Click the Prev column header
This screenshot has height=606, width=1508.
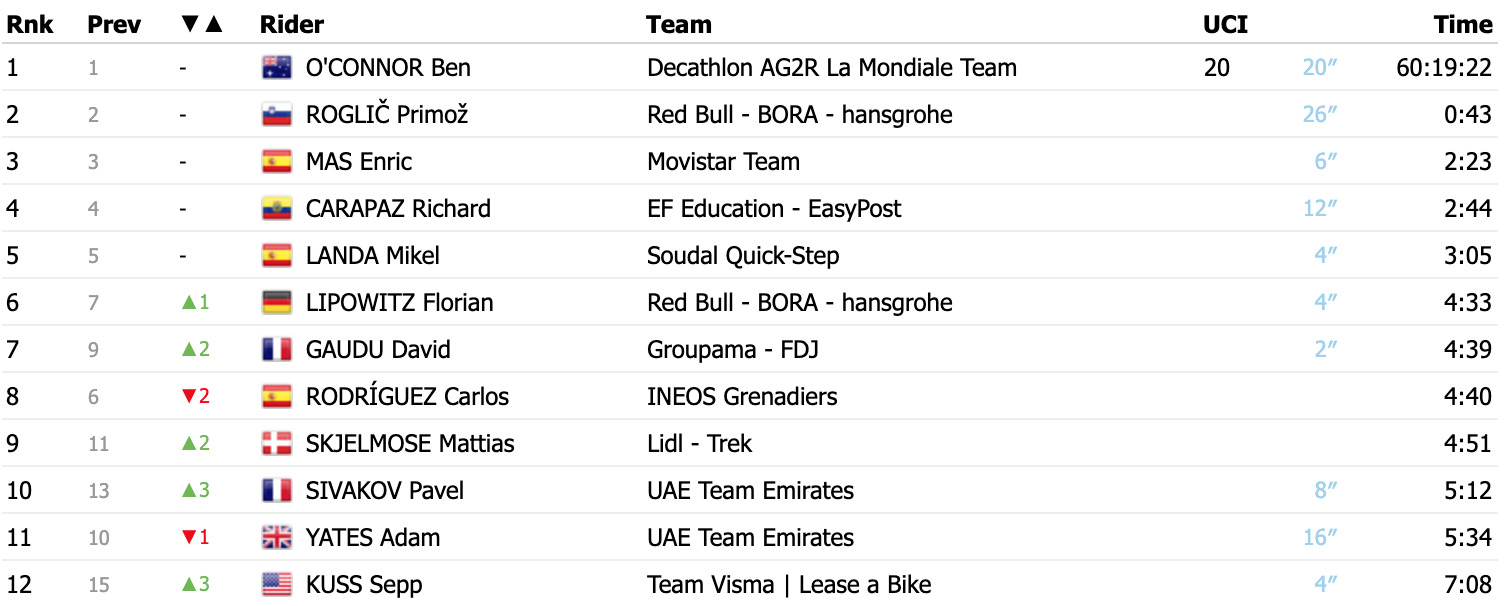pyautogui.click(x=114, y=25)
